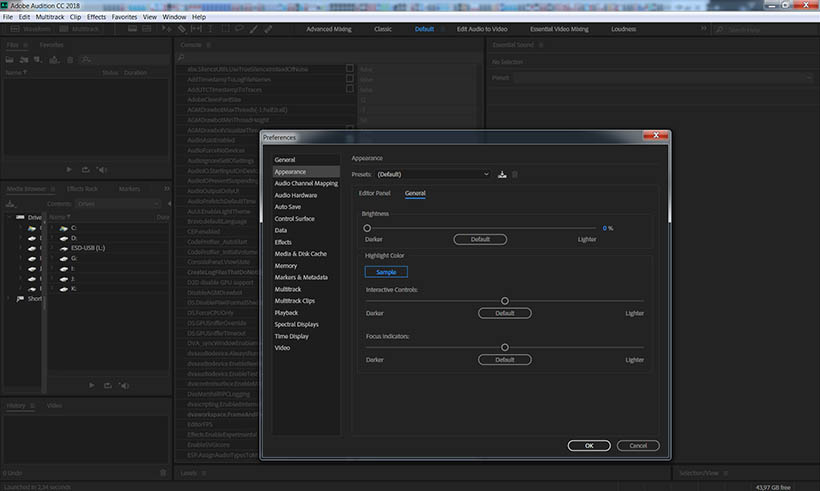This screenshot has height=491, width=820.
Task: Select the Spot Healing Brush tool
Action: click(x=268, y=29)
